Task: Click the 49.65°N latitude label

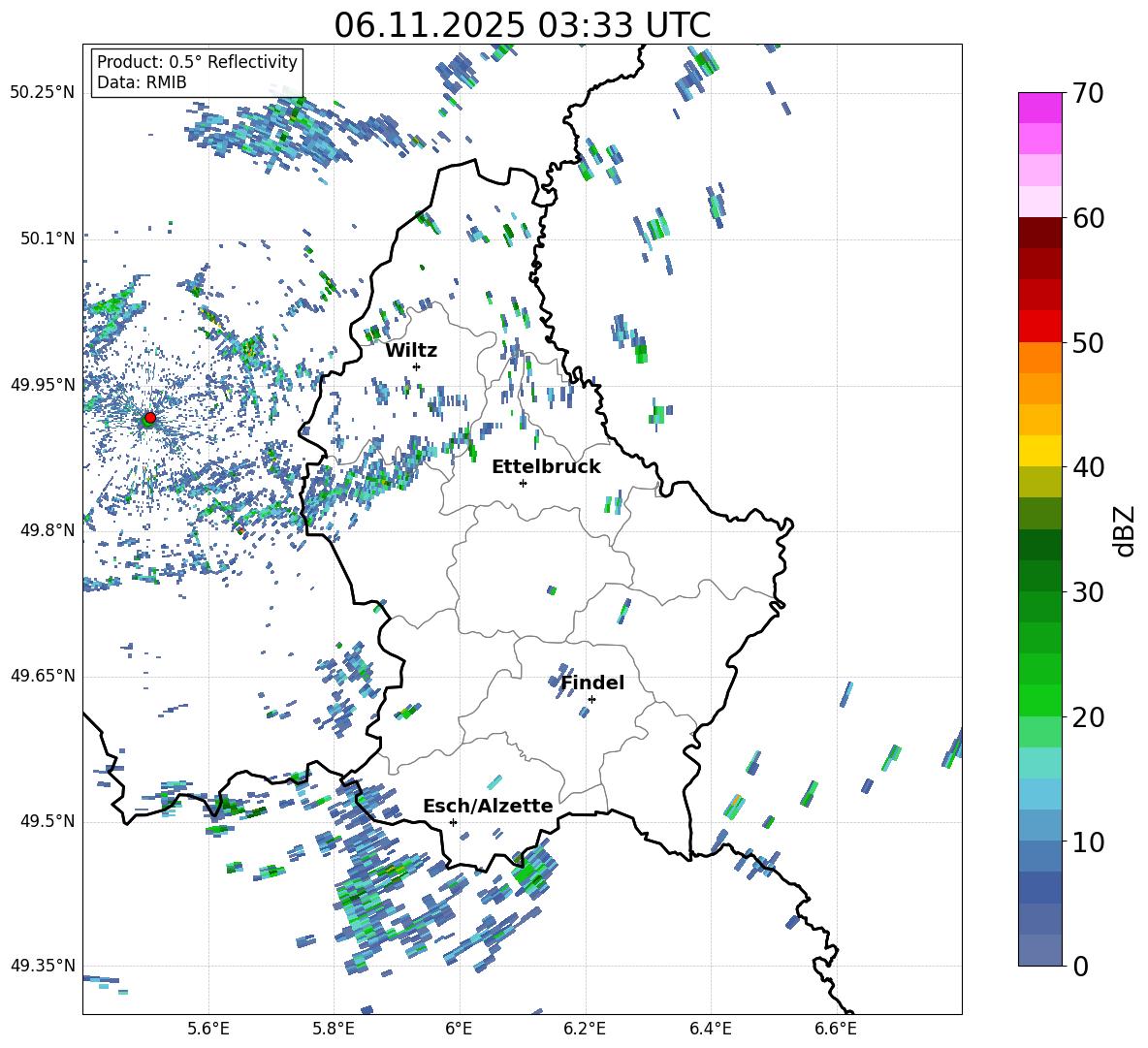Action: 43,676
